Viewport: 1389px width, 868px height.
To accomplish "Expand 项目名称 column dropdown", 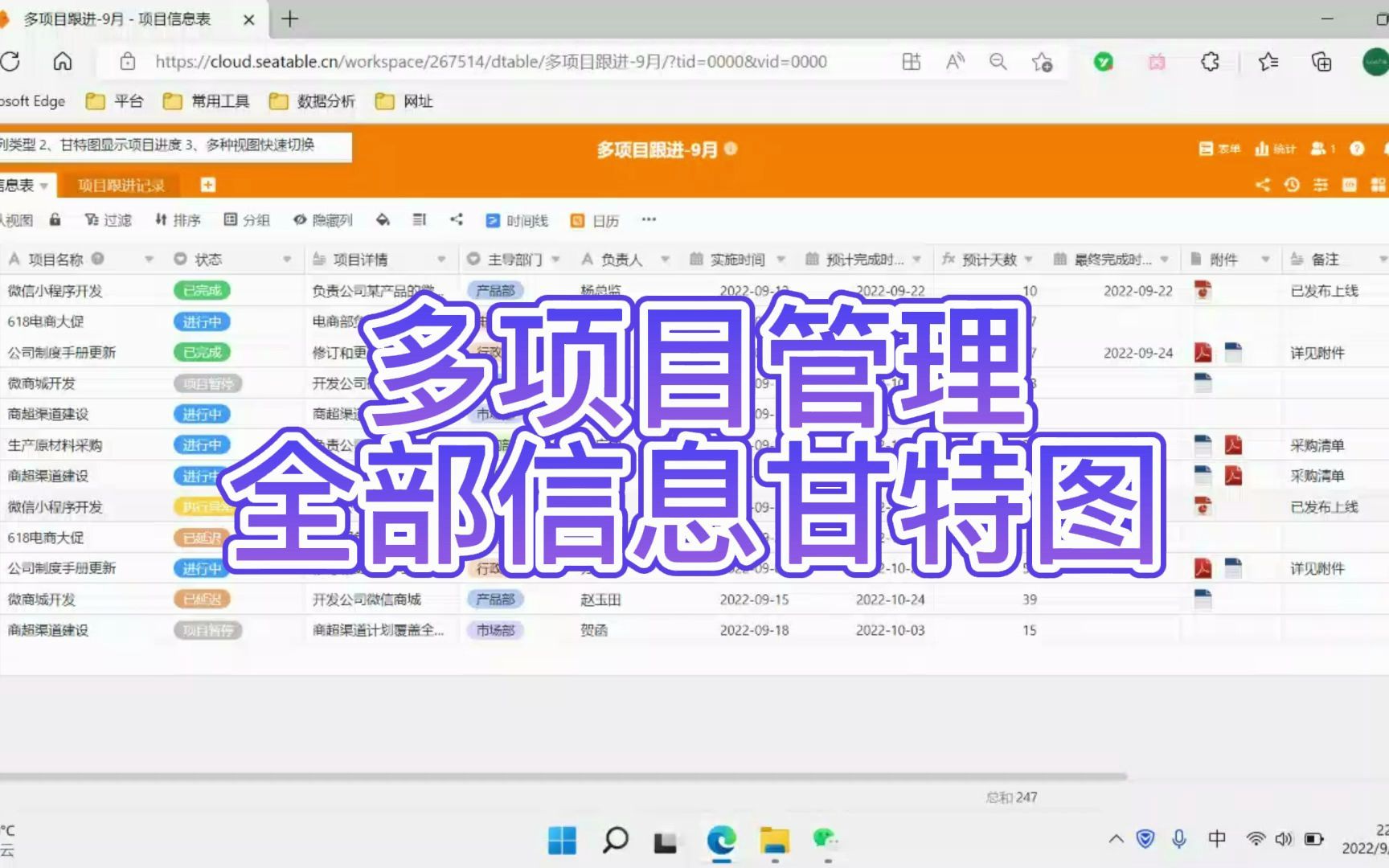I will point(149,260).
